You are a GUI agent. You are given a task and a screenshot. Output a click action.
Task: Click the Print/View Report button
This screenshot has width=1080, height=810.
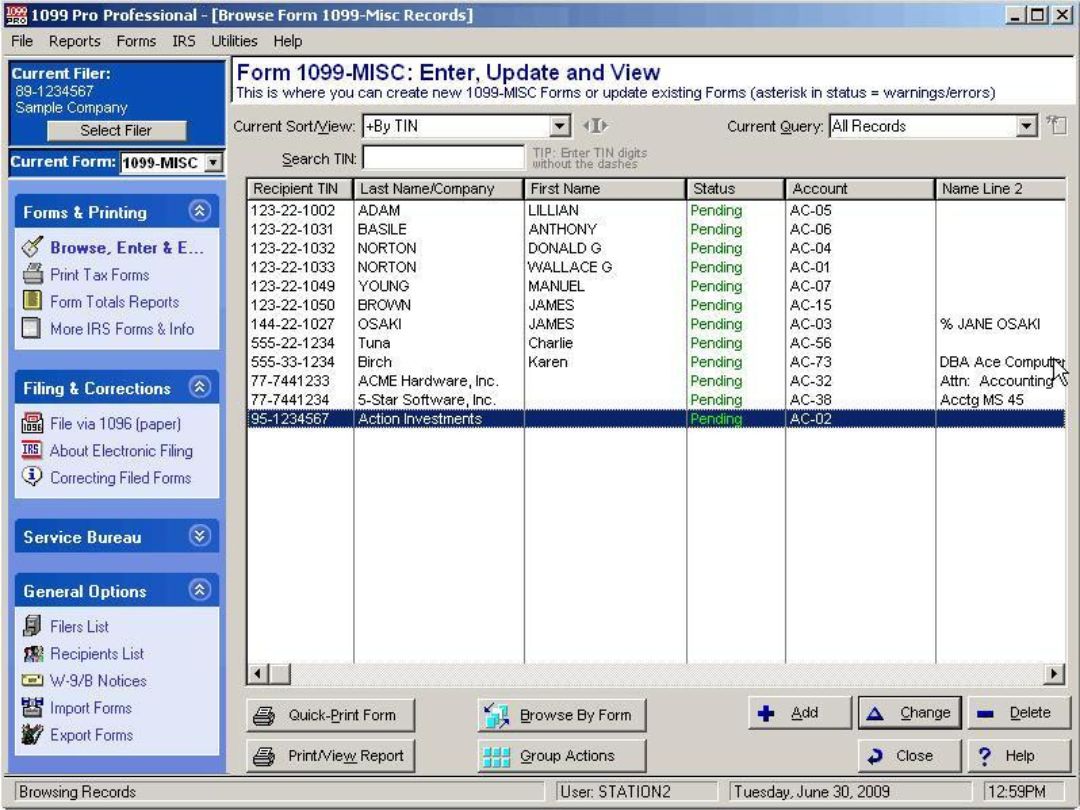coord(331,756)
